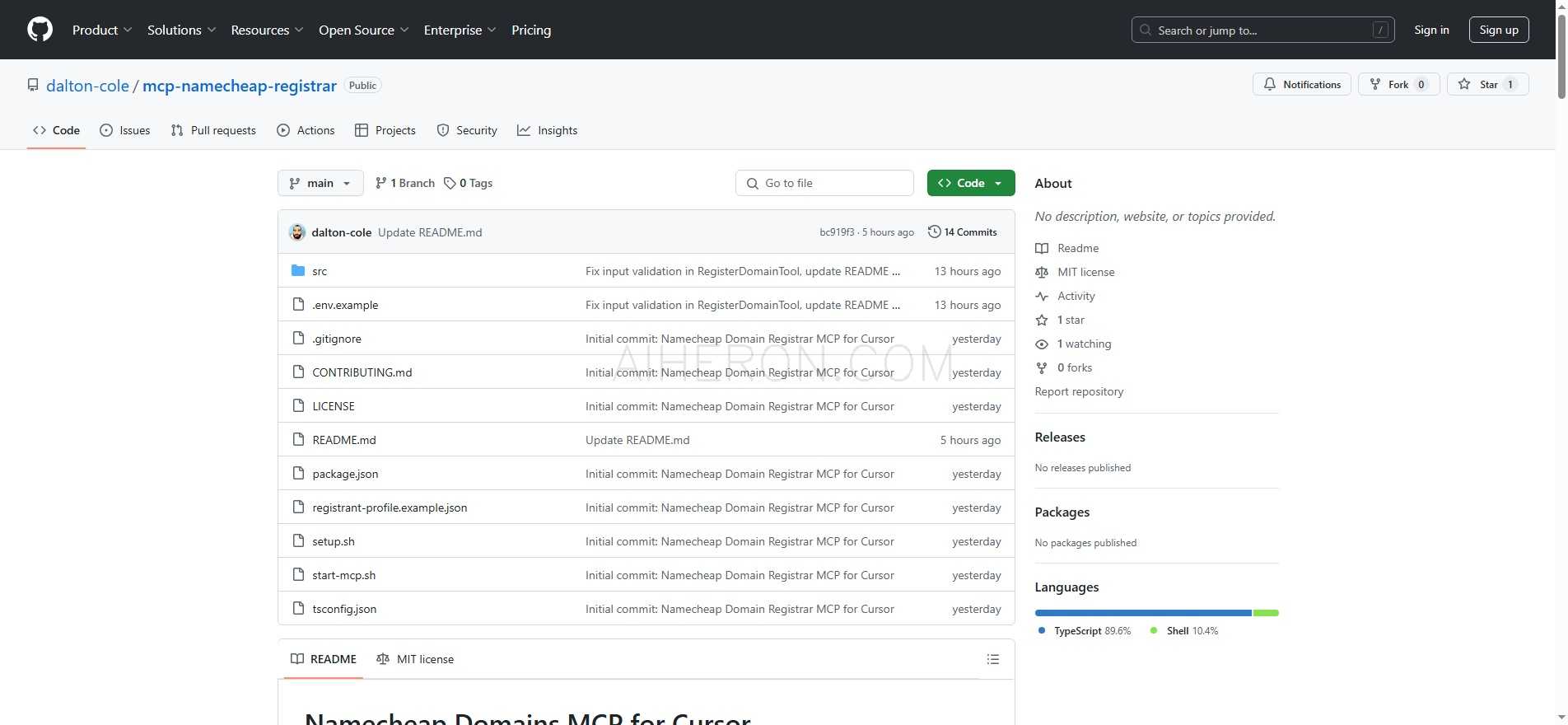
Task: Click the outline list icon in README header
Action: pos(993,659)
